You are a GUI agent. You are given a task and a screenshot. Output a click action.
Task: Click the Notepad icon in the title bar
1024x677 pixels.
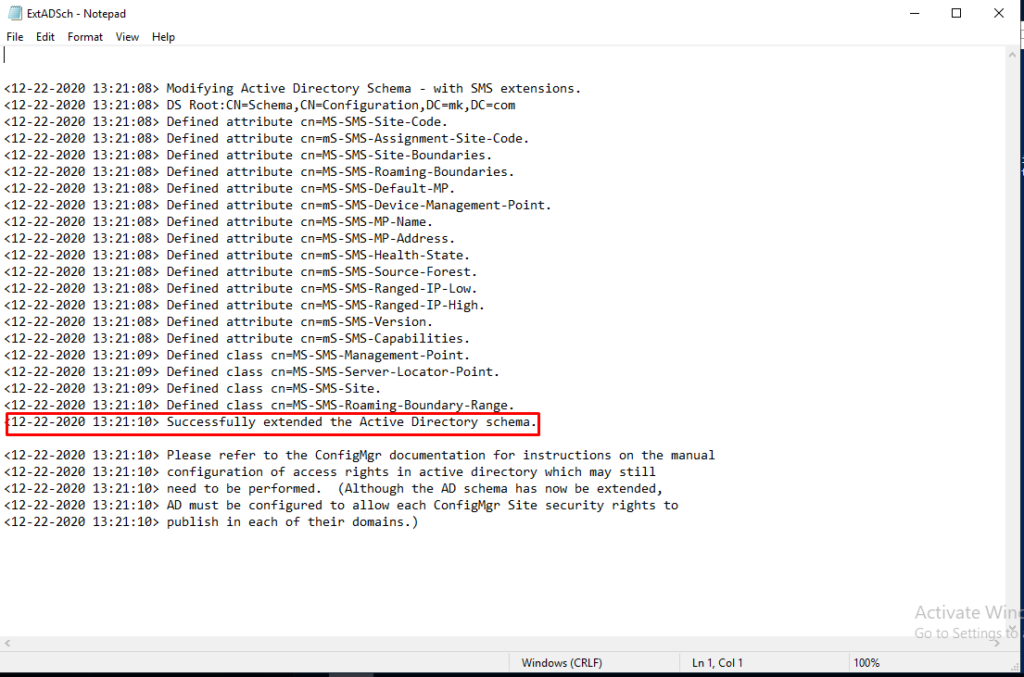point(14,13)
